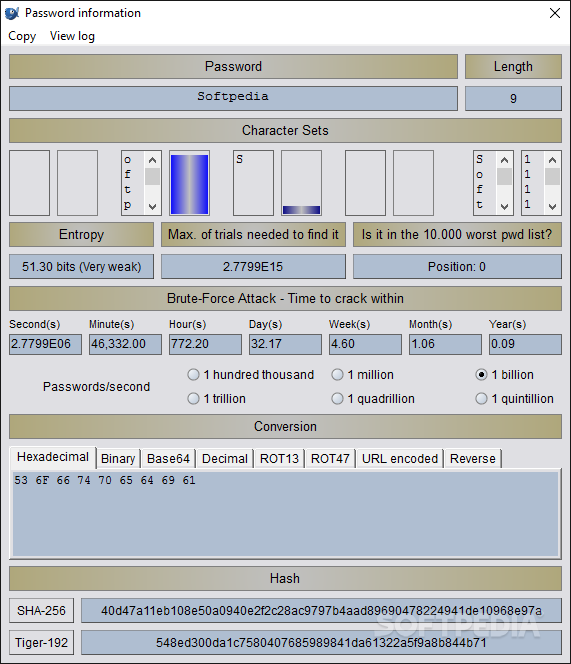571x664 pixels.
Task: Switch to the ROT47 tab
Action: click(330, 459)
